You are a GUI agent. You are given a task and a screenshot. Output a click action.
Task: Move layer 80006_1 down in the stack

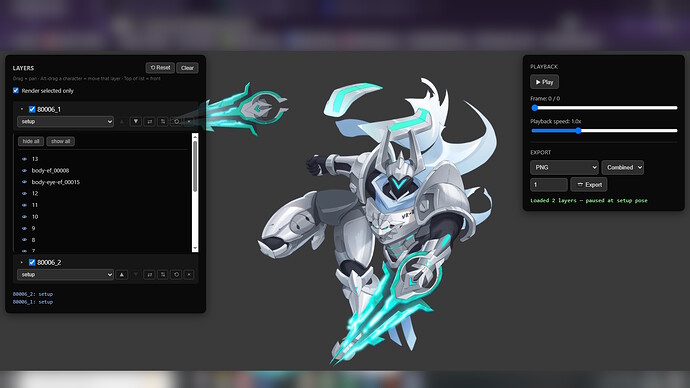136,121
